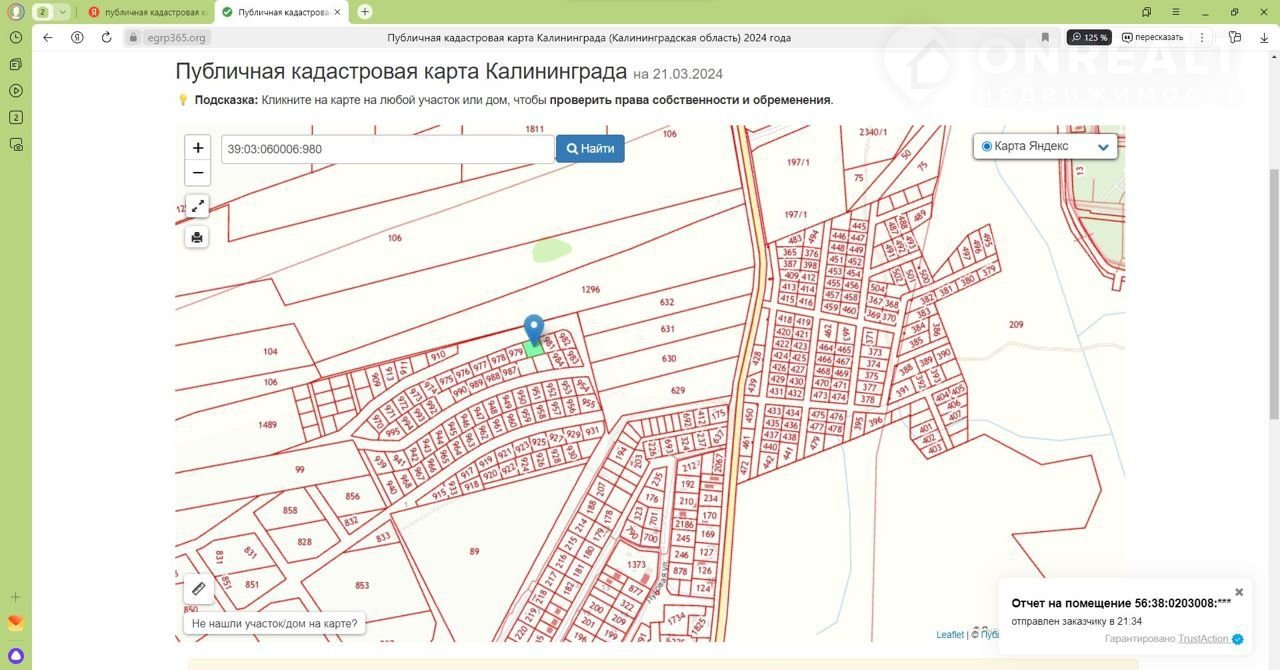
Task: Open the 125% zoom level control
Action: click(1089, 37)
